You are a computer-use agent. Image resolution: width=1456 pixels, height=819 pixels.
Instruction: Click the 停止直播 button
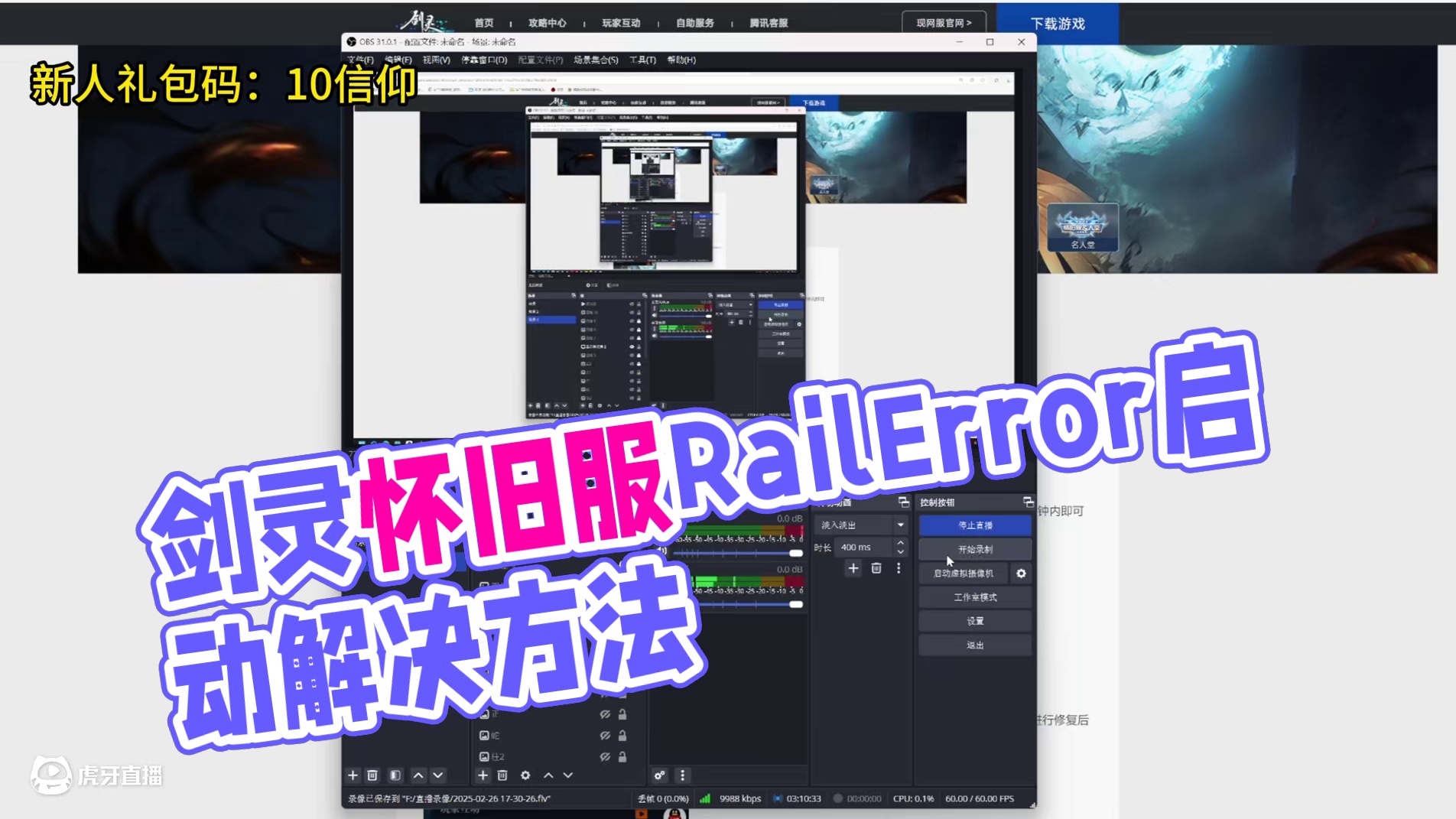tap(975, 525)
